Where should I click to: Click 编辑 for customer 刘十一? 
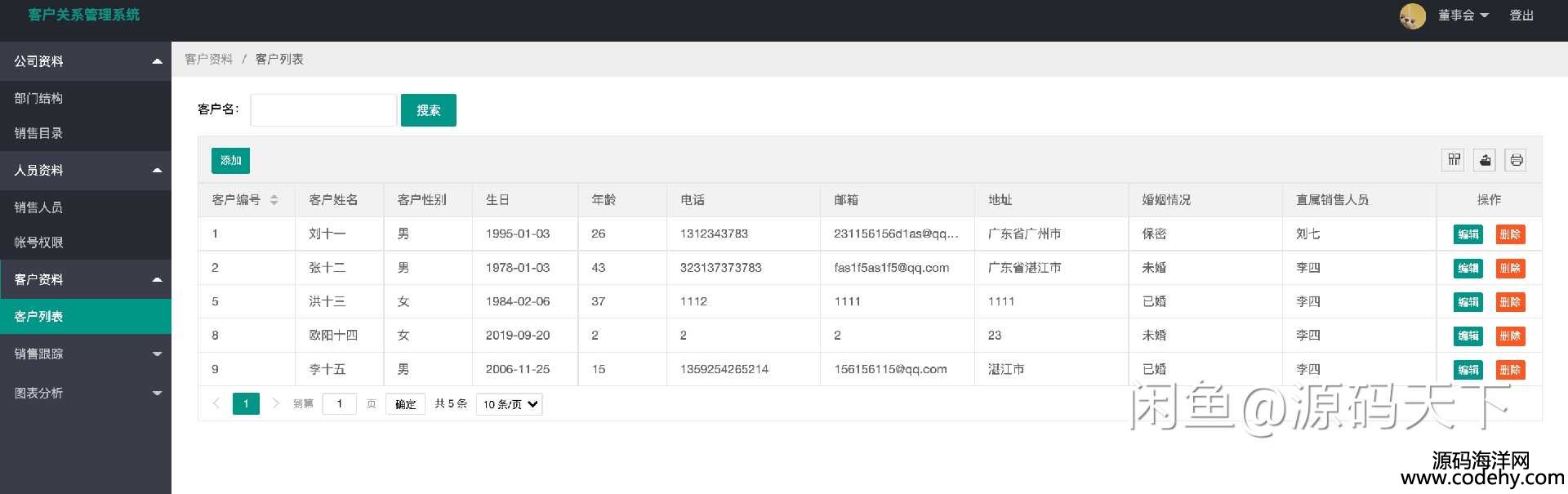(x=1468, y=234)
